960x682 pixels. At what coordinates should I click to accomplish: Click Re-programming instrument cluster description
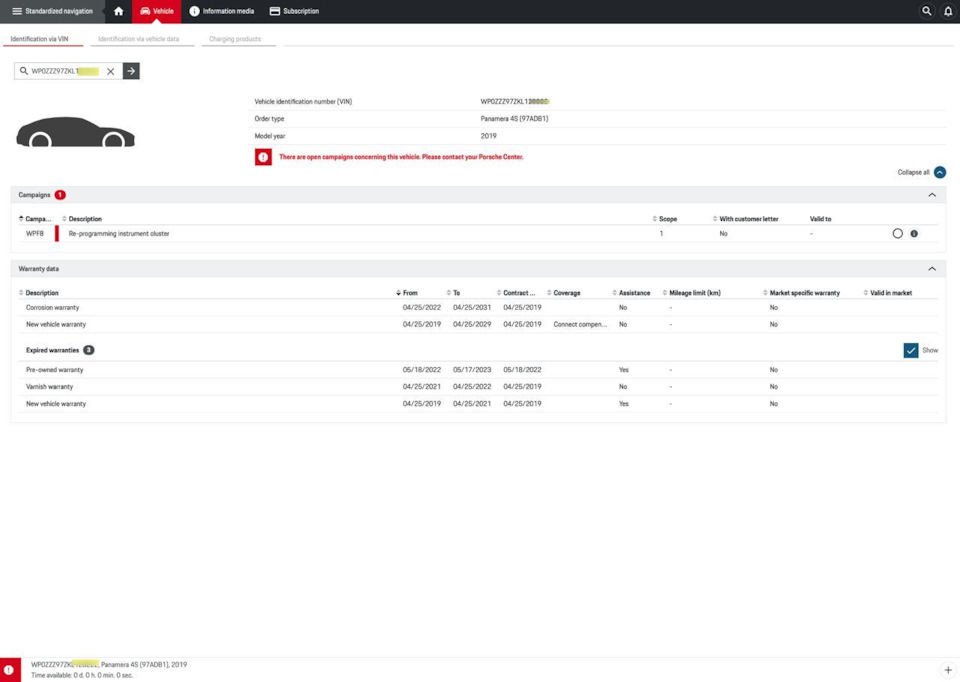[119, 233]
